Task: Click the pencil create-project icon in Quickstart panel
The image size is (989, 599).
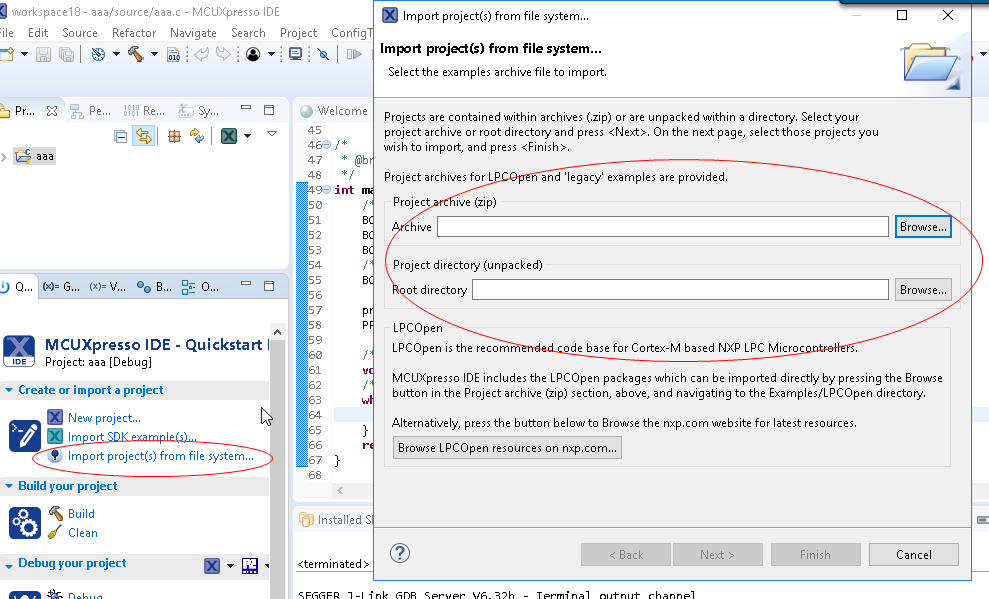Action: click(x=25, y=436)
